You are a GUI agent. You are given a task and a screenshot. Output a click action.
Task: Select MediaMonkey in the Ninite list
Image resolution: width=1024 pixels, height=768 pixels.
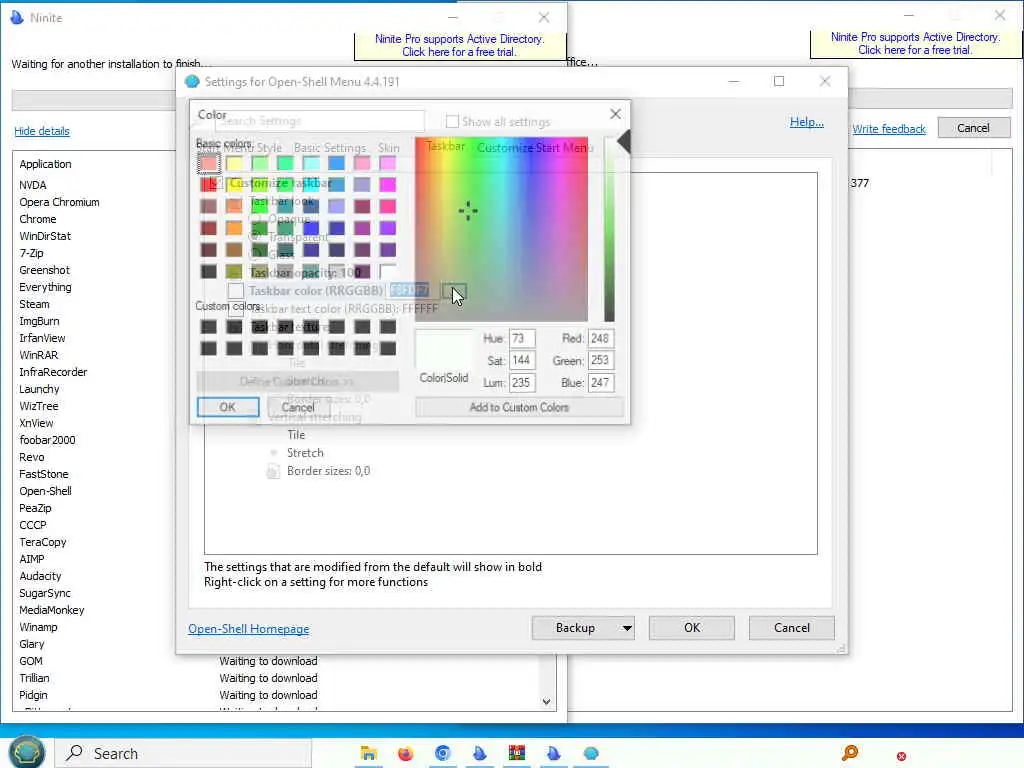(x=52, y=609)
